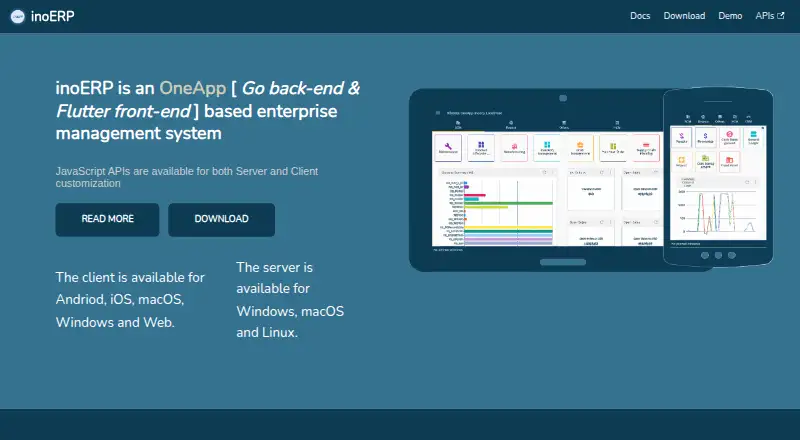Click the large DOWNLOAD button
The image size is (800, 440).
pyautogui.click(x=221, y=219)
